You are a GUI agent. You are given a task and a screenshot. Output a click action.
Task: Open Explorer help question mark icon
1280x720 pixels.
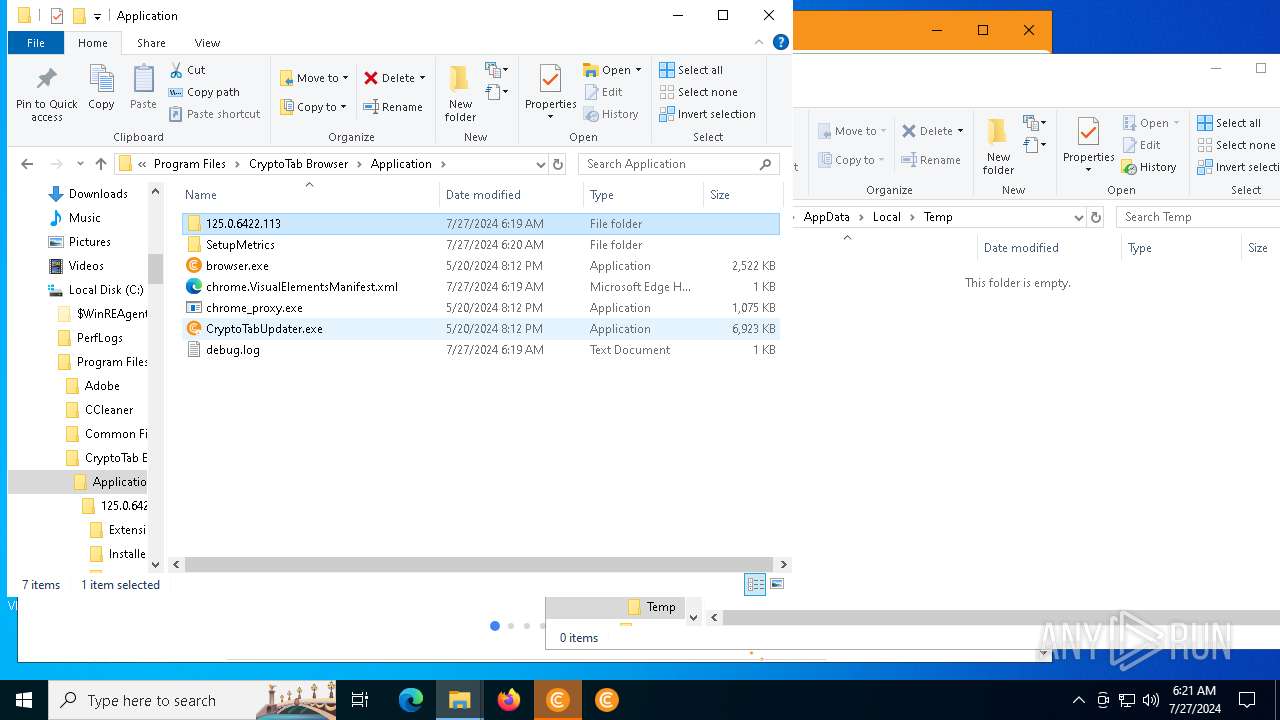pyautogui.click(x=781, y=42)
